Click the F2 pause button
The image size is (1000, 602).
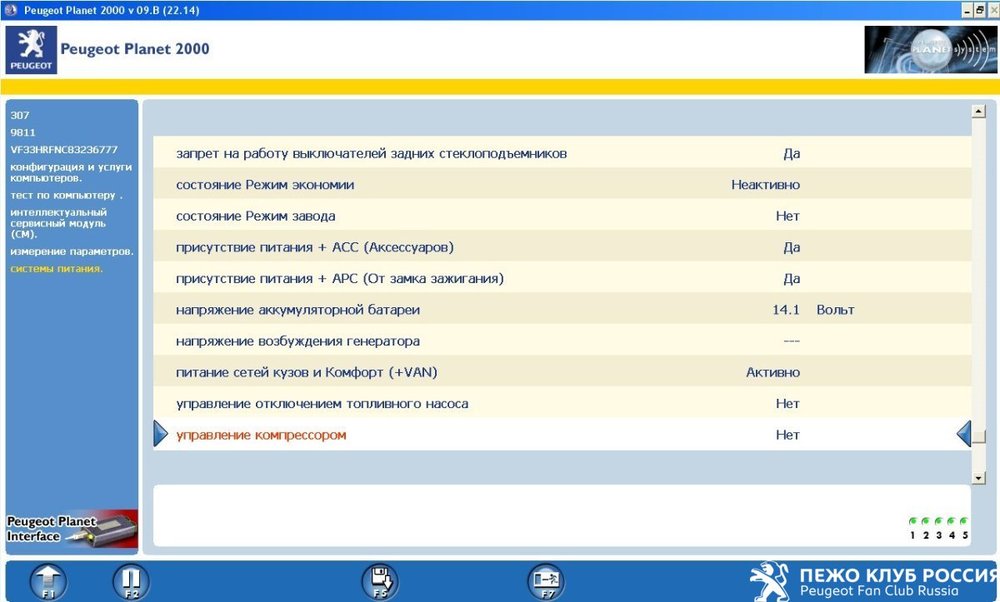tap(131, 582)
